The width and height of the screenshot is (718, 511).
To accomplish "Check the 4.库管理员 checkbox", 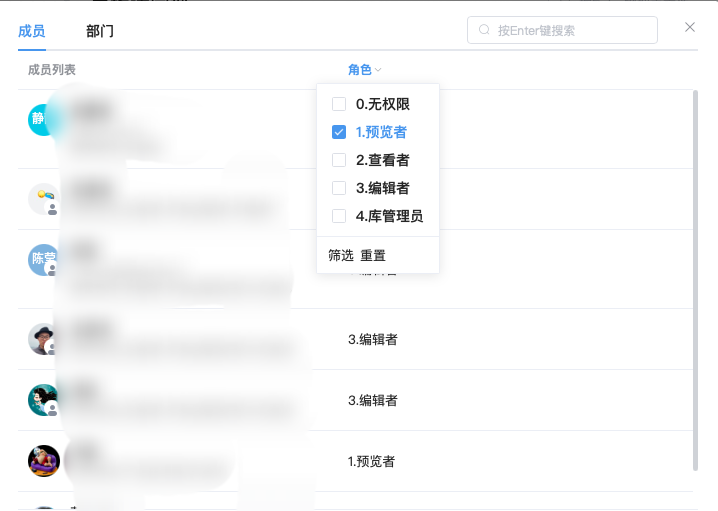I will pyautogui.click(x=339, y=216).
